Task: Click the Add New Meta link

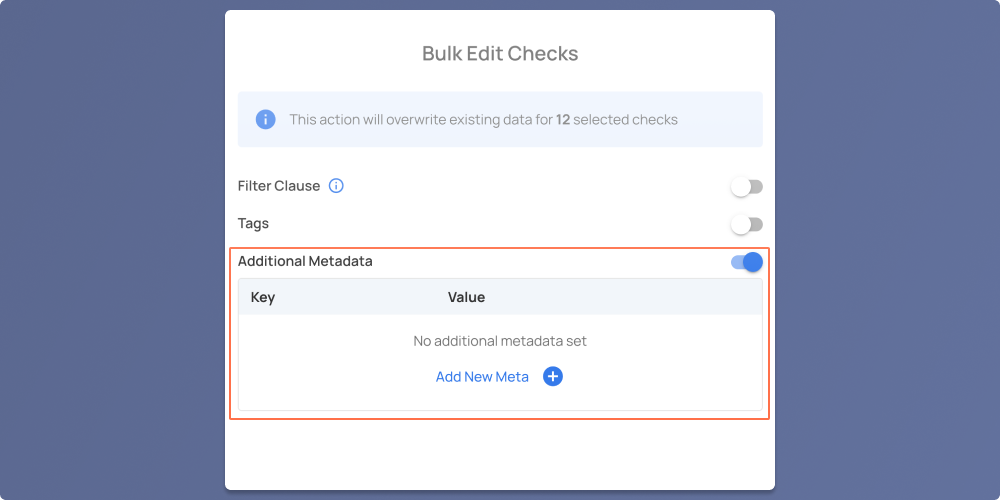Action: pyautogui.click(x=482, y=377)
